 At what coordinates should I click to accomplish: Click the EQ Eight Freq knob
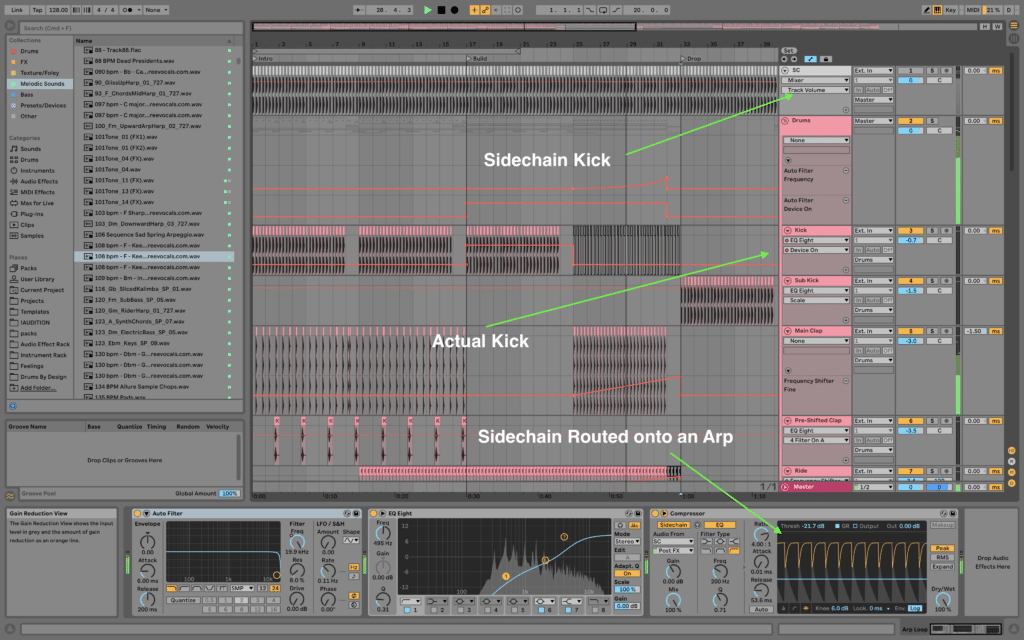click(x=383, y=534)
